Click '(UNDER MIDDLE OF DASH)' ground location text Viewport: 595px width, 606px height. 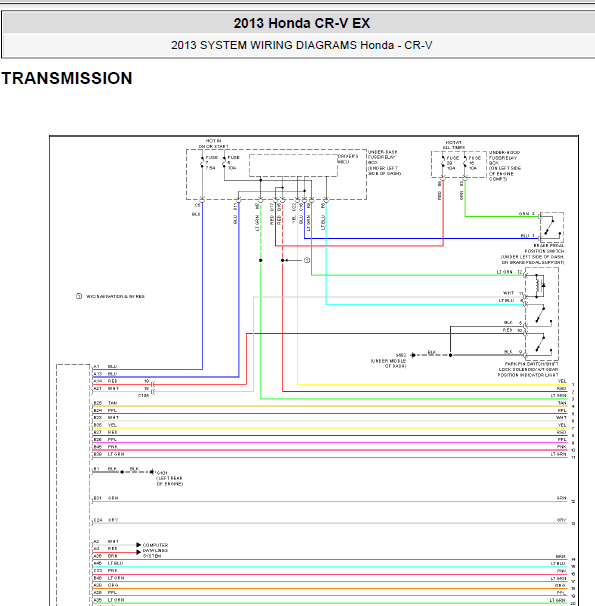388,363
